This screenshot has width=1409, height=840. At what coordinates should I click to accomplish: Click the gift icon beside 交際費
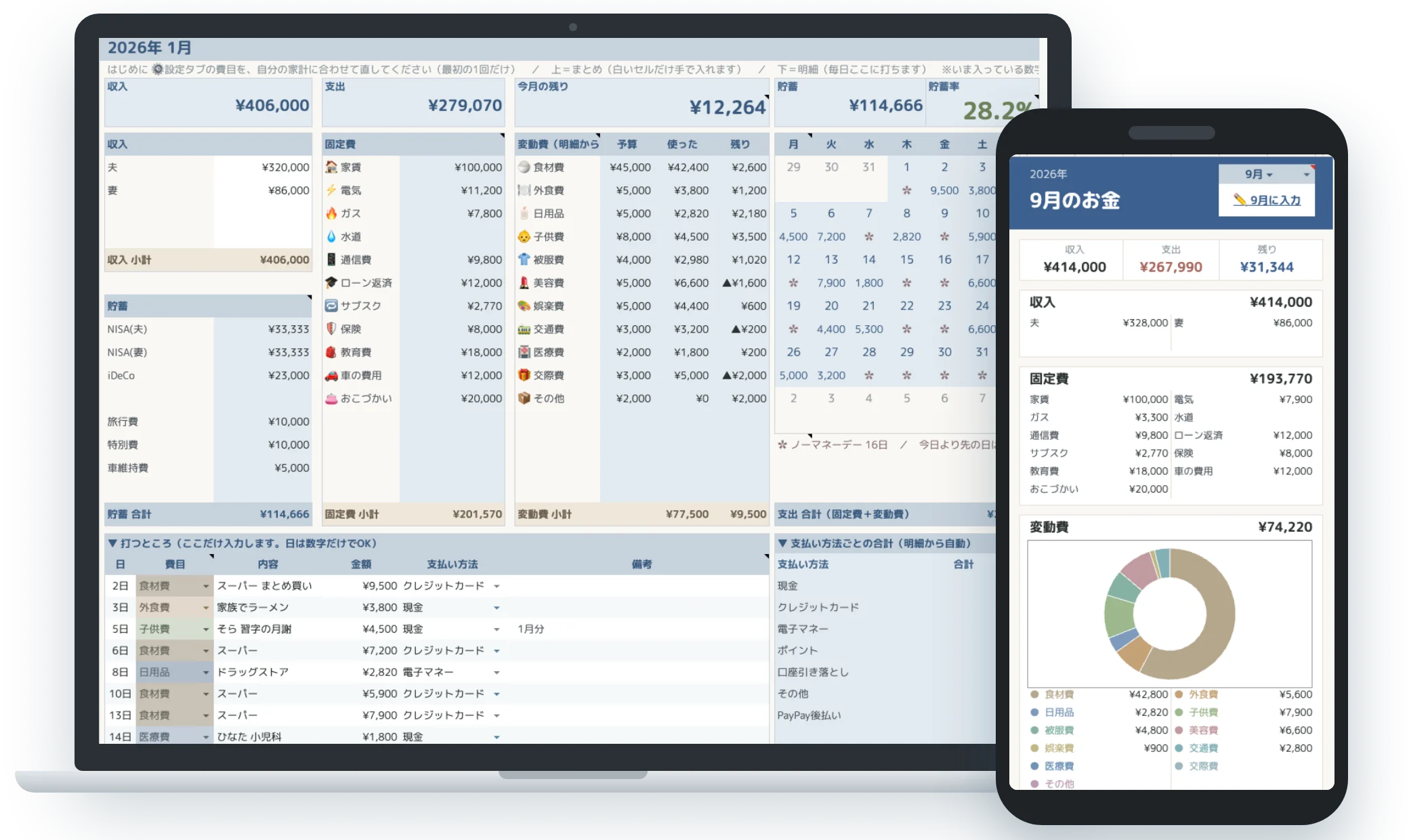point(524,375)
